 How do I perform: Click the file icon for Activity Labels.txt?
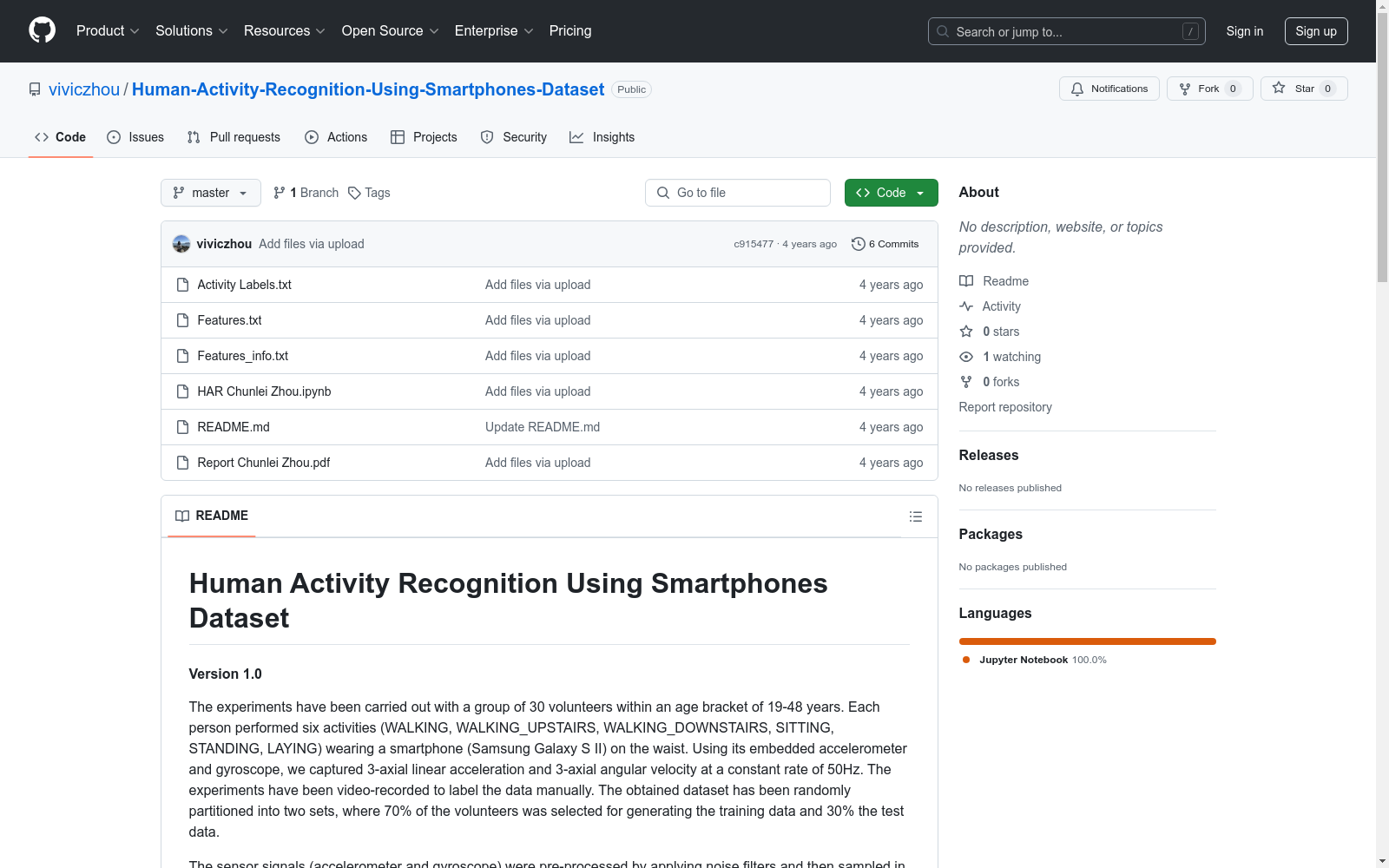pos(182,285)
